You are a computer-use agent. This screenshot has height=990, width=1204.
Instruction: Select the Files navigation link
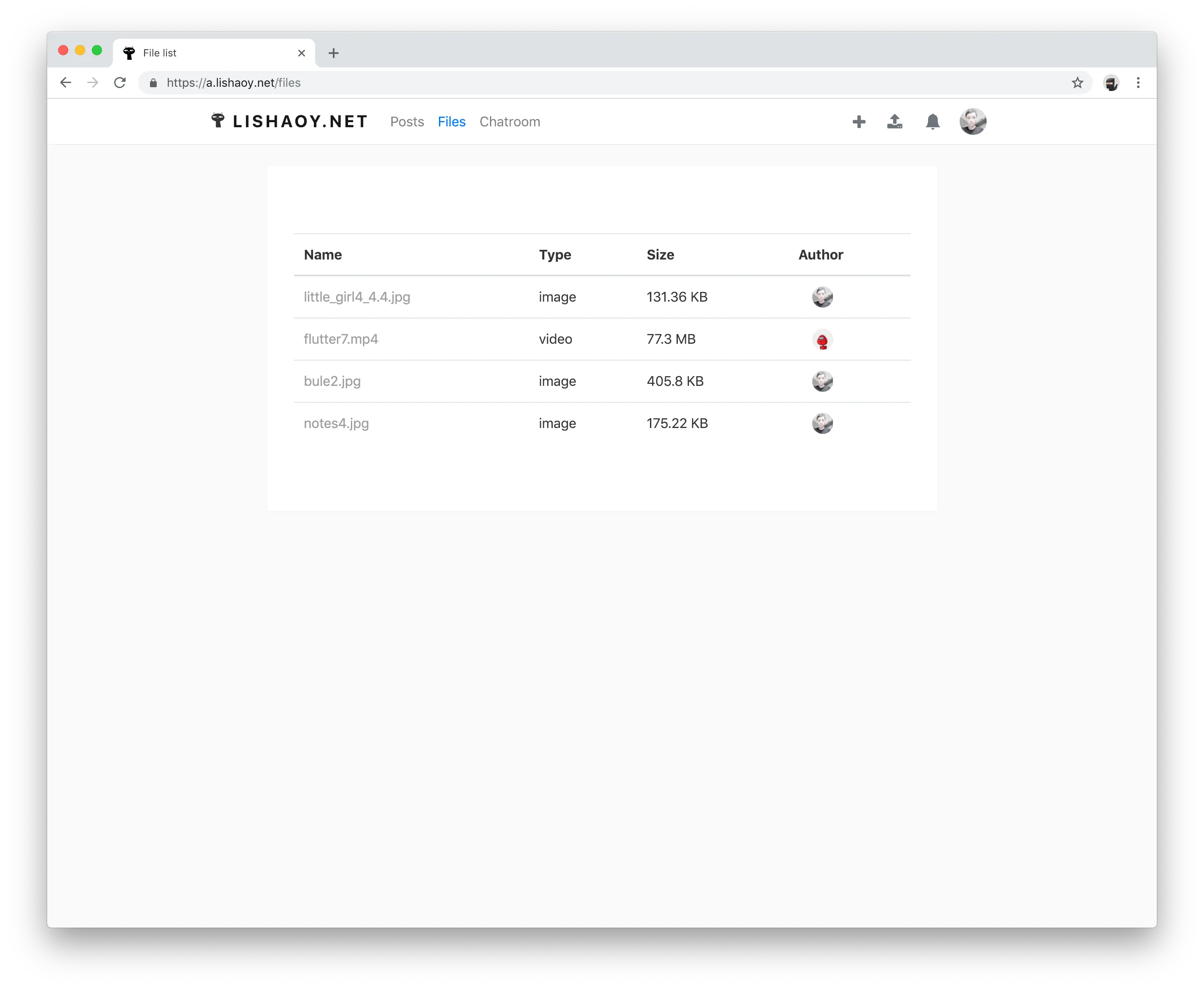(451, 121)
